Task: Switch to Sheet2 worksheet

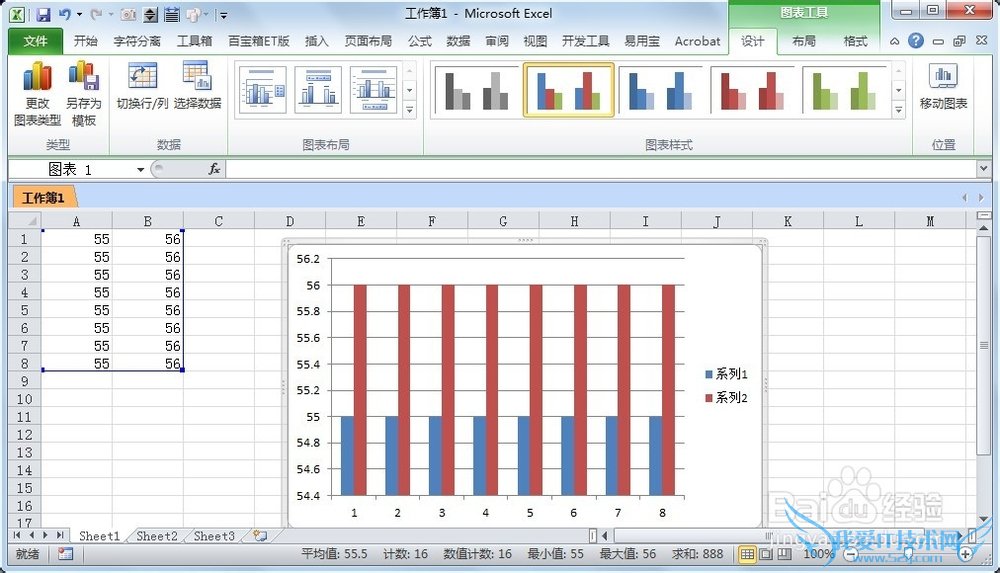Action: 156,536
